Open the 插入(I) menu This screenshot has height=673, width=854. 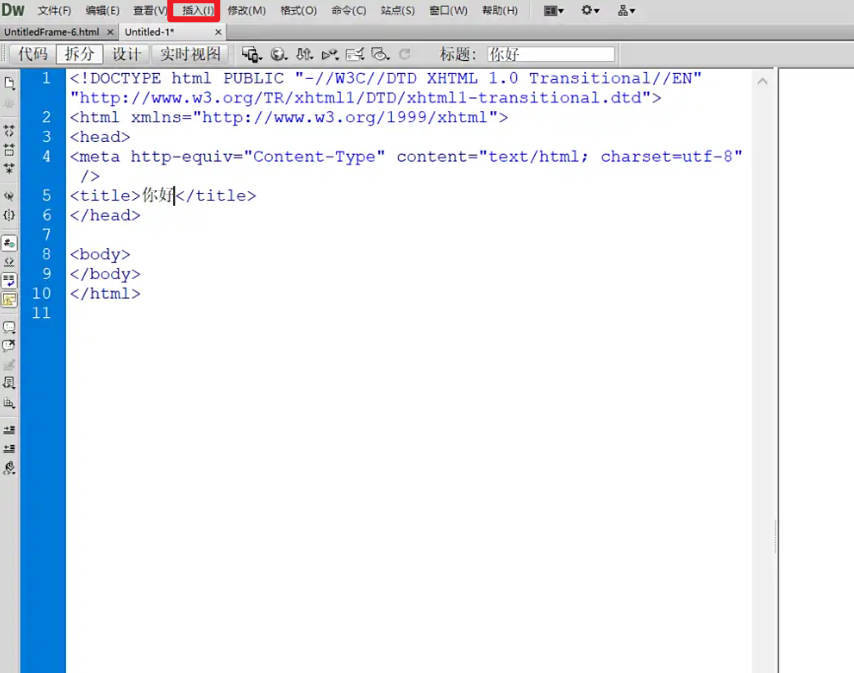[x=198, y=10]
